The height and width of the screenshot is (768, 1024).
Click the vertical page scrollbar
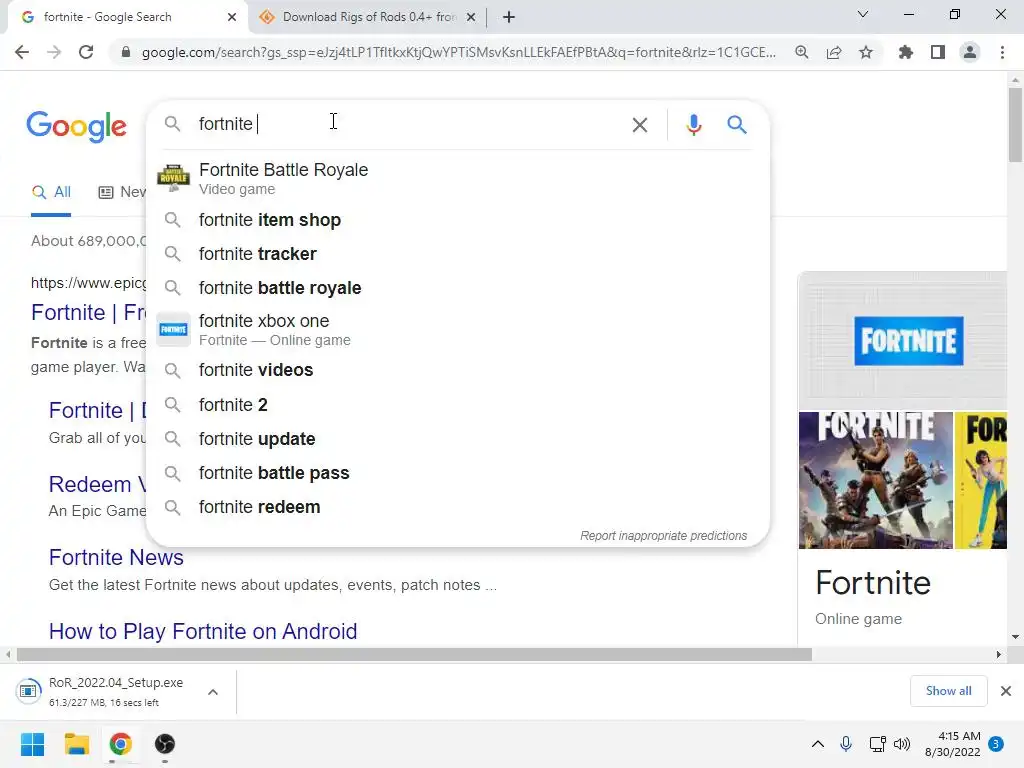point(1015,124)
